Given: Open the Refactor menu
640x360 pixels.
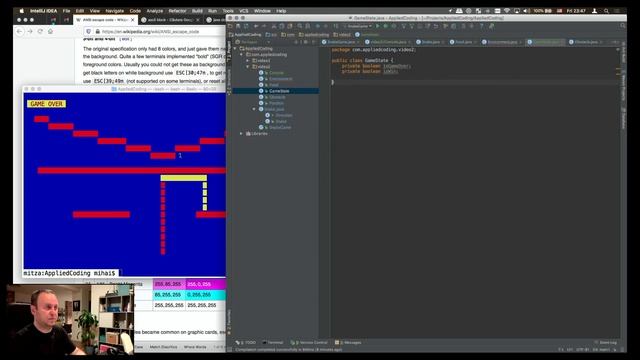Looking at the screenshot, I should [177, 11].
